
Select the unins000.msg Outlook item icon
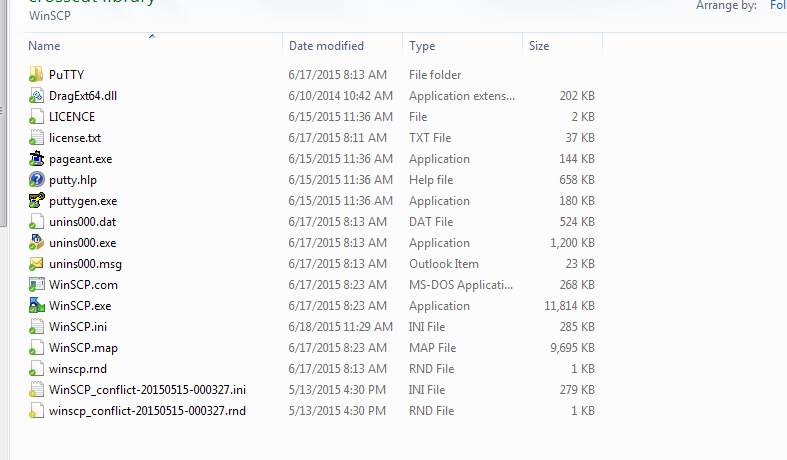37,264
